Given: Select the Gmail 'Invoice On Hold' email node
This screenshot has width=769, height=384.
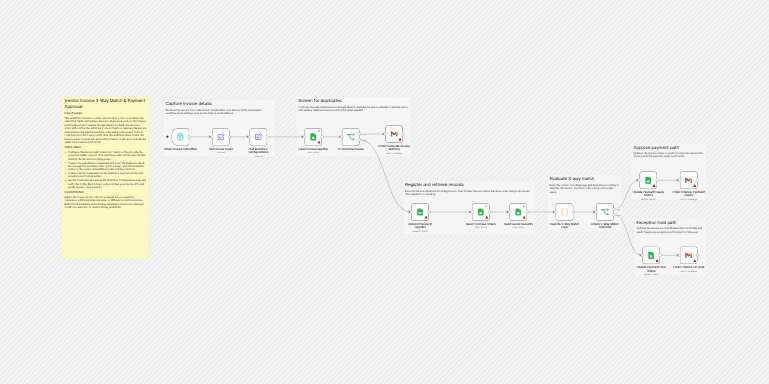Looking at the screenshot, I should pyautogui.click(x=689, y=256).
